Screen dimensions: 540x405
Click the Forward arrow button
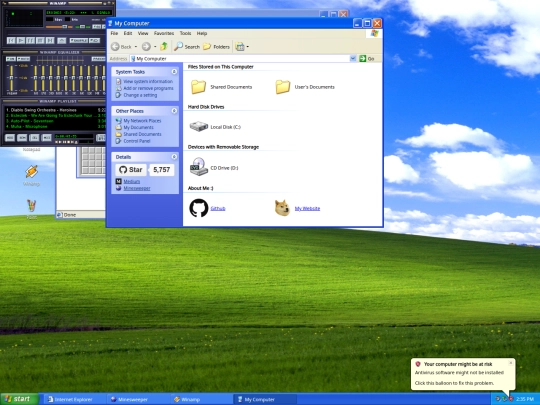tap(146, 46)
